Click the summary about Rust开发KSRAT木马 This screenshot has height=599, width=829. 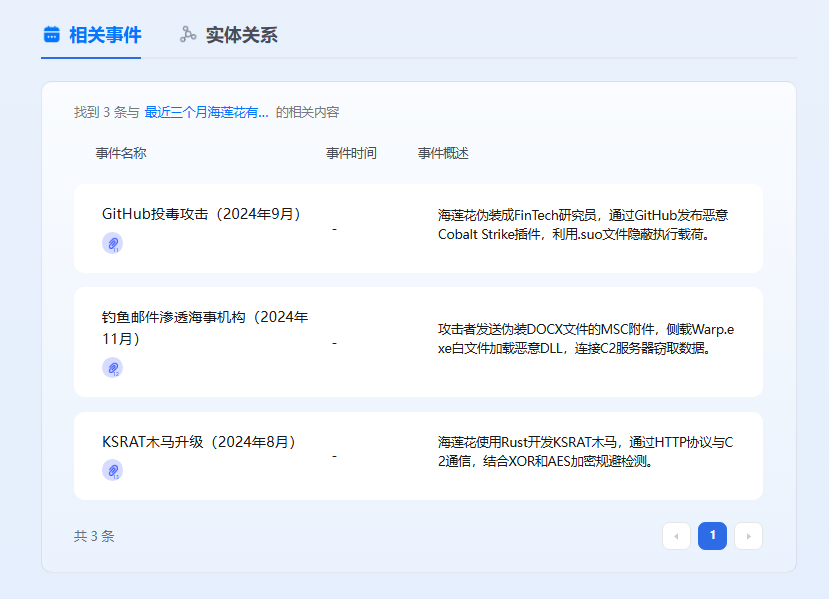585,451
